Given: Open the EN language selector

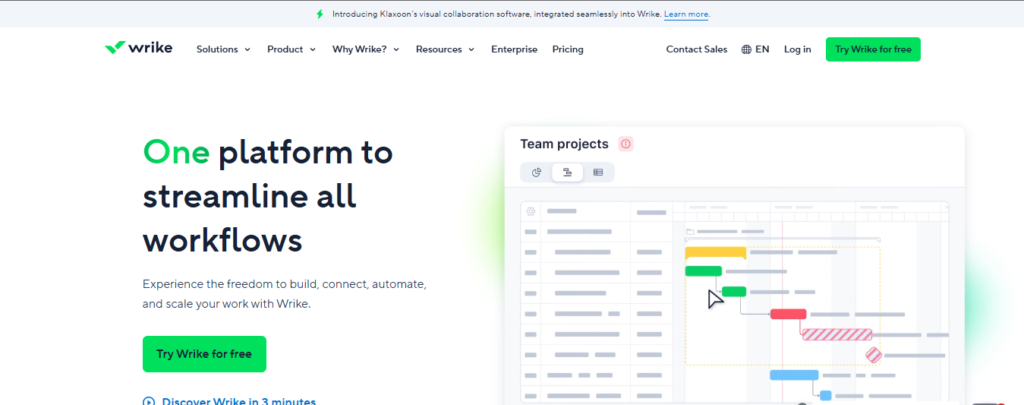Looking at the screenshot, I should (x=755, y=49).
